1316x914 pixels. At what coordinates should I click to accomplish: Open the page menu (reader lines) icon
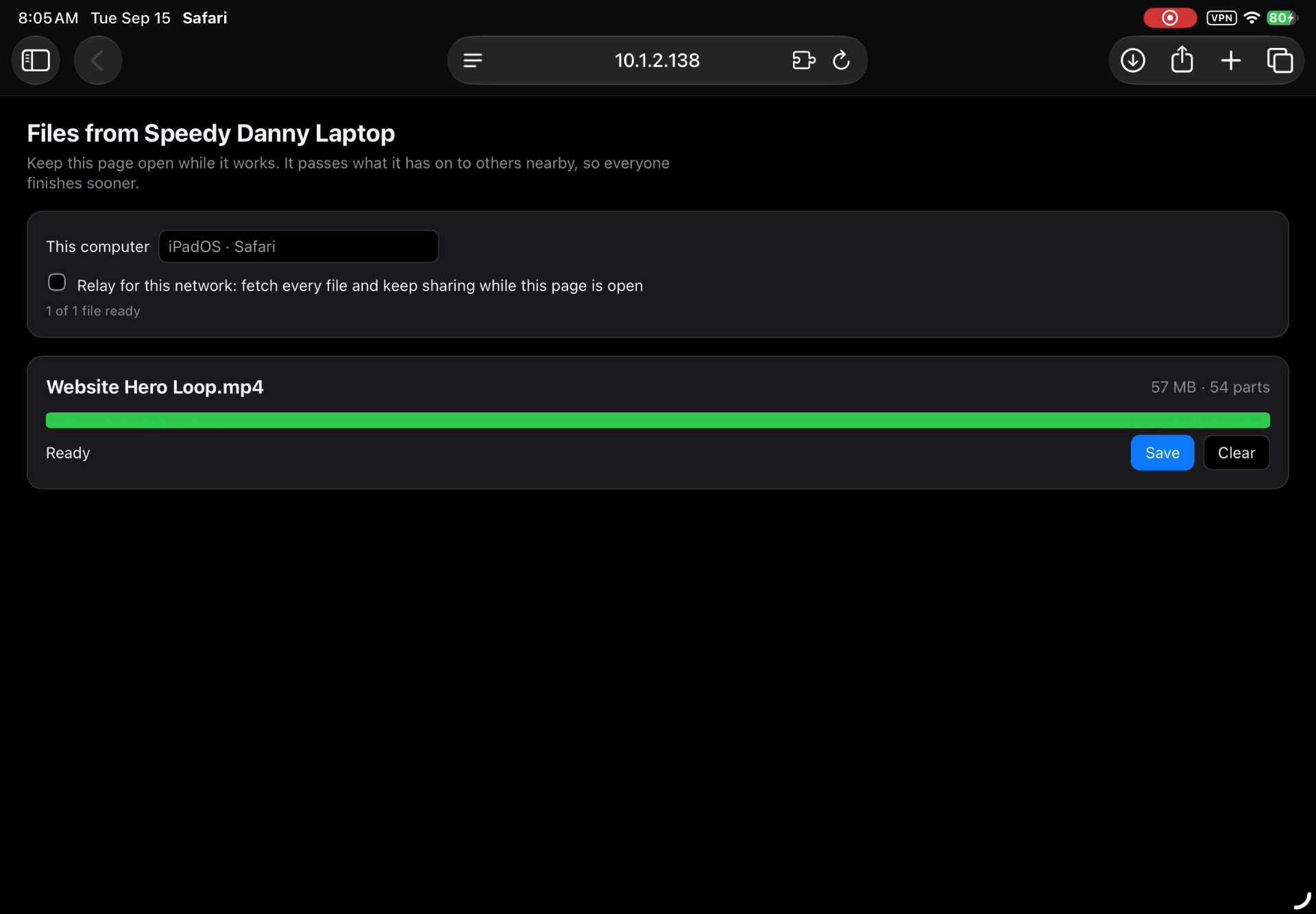(472, 60)
